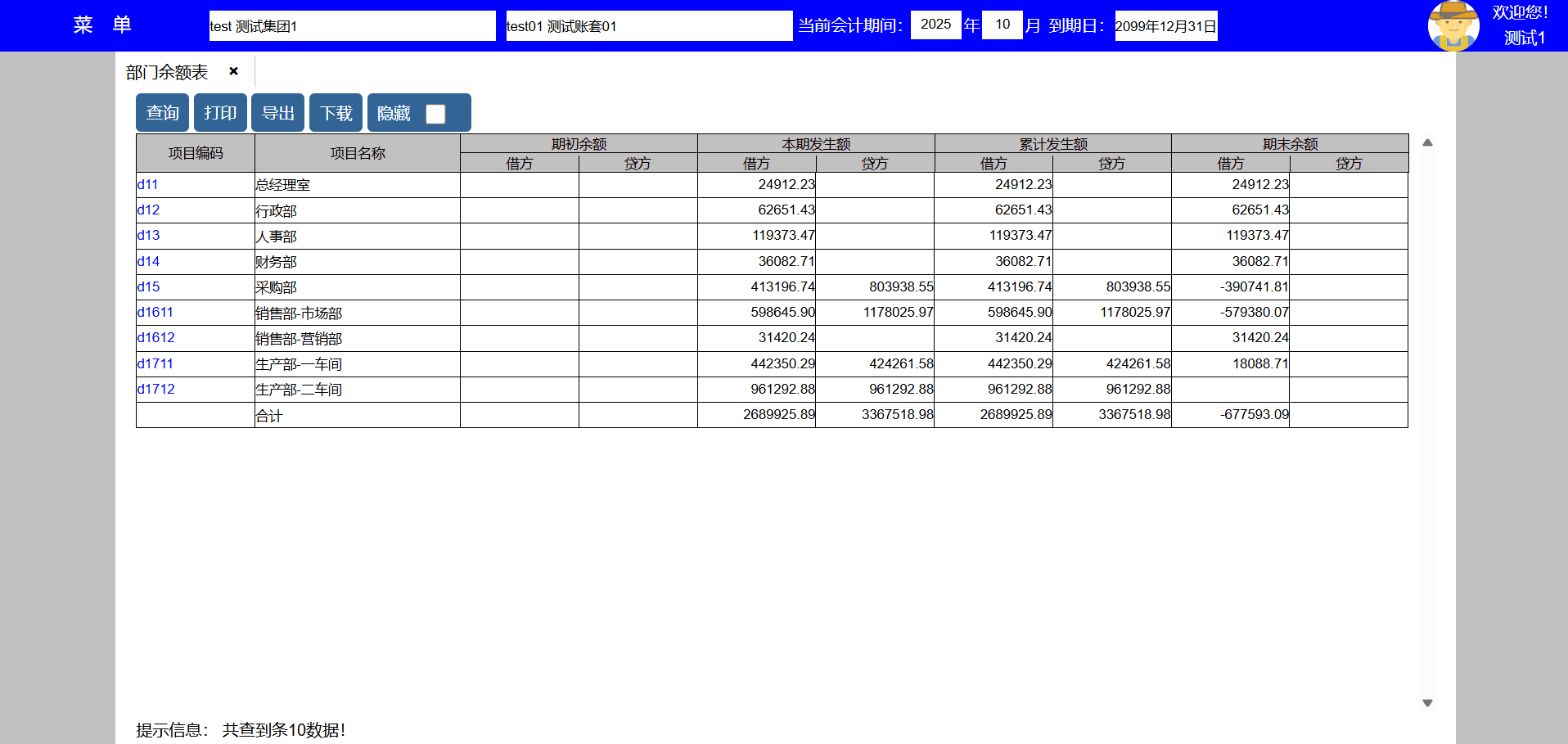Open department code link d1712
Image resolution: width=1568 pixels, height=744 pixels.
(155, 390)
